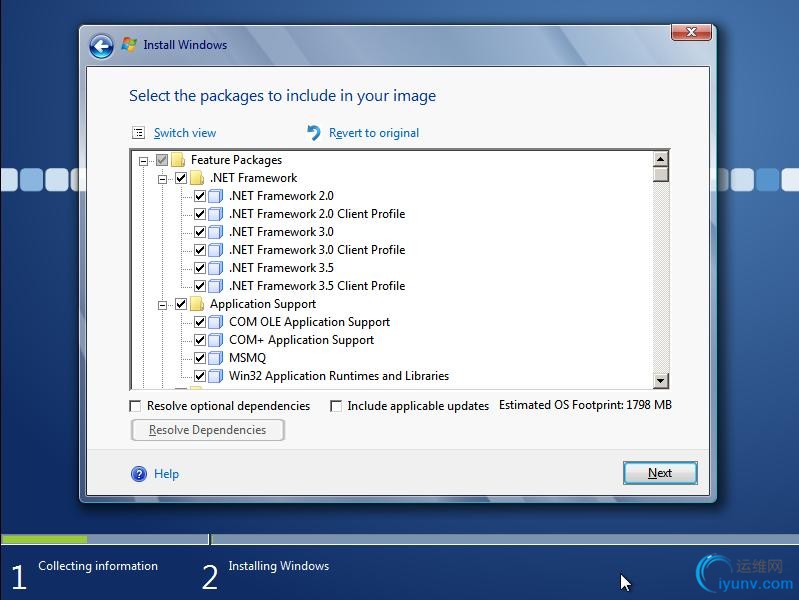This screenshot has height=600, width=799.
Task: Select the MSMQ tree row text
Action: (x=248, y=358)
